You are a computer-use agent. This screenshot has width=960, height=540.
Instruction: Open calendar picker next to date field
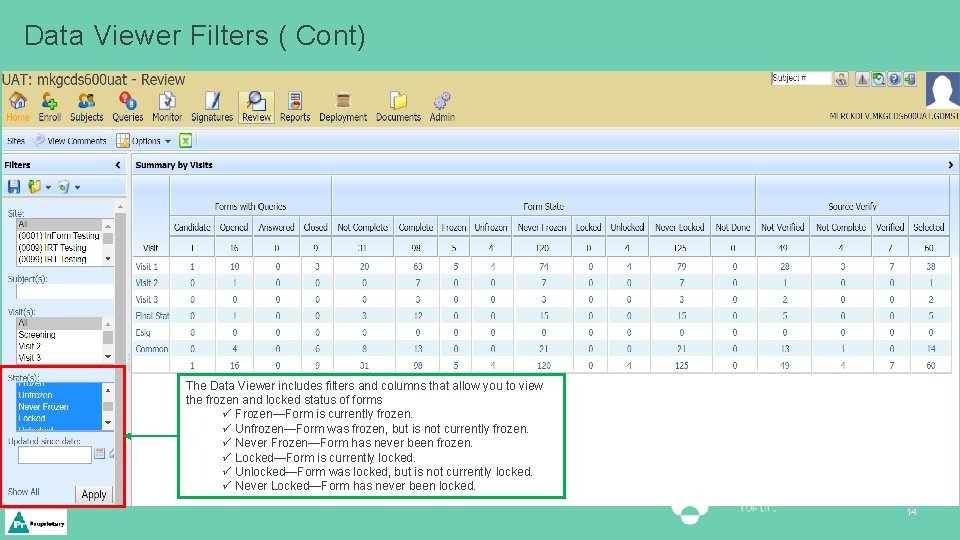pos(99,454)
